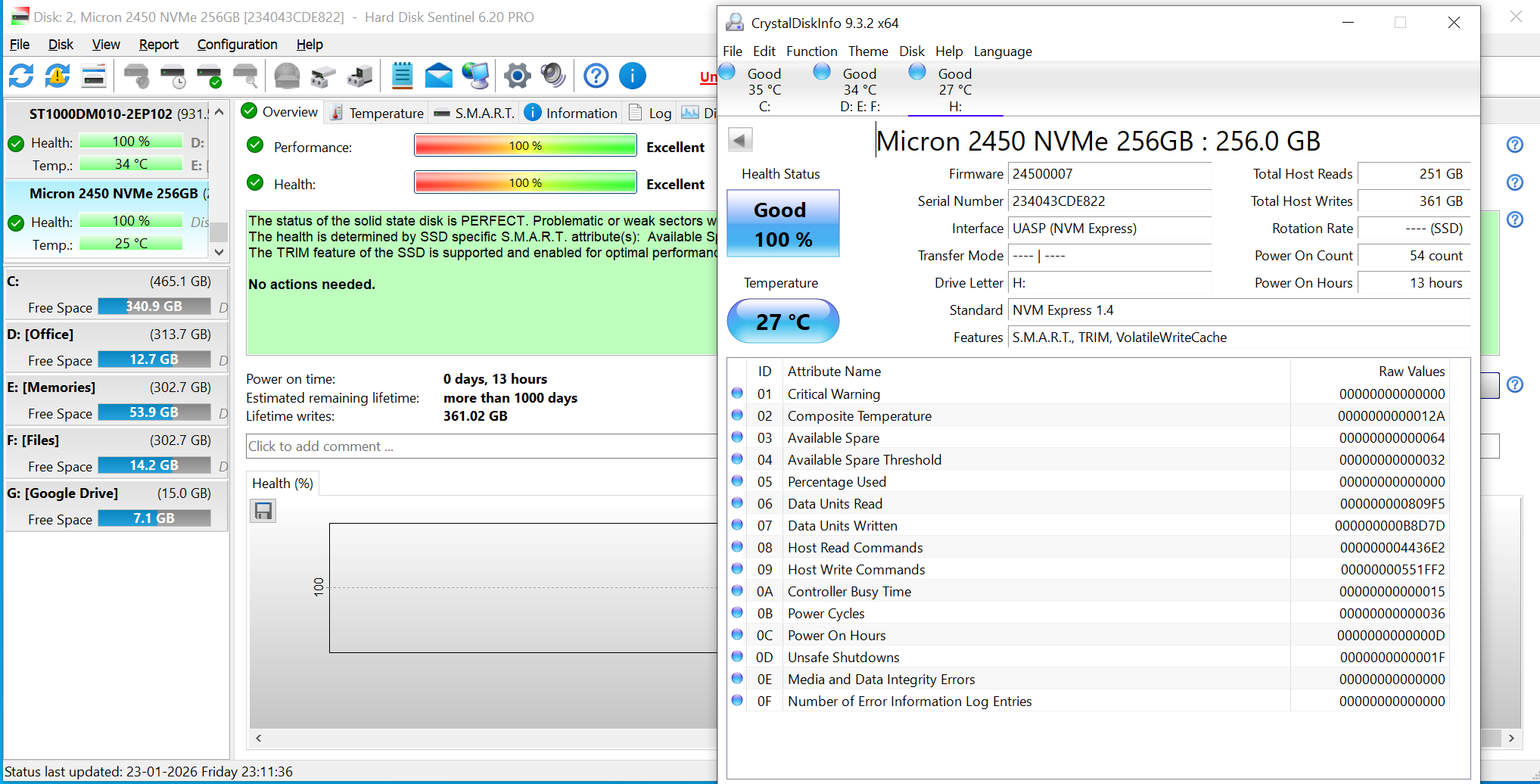The width and height of the screenshot is (1540, 784).
Task: Click the refresh with warning icon
Action: point(58,76)
